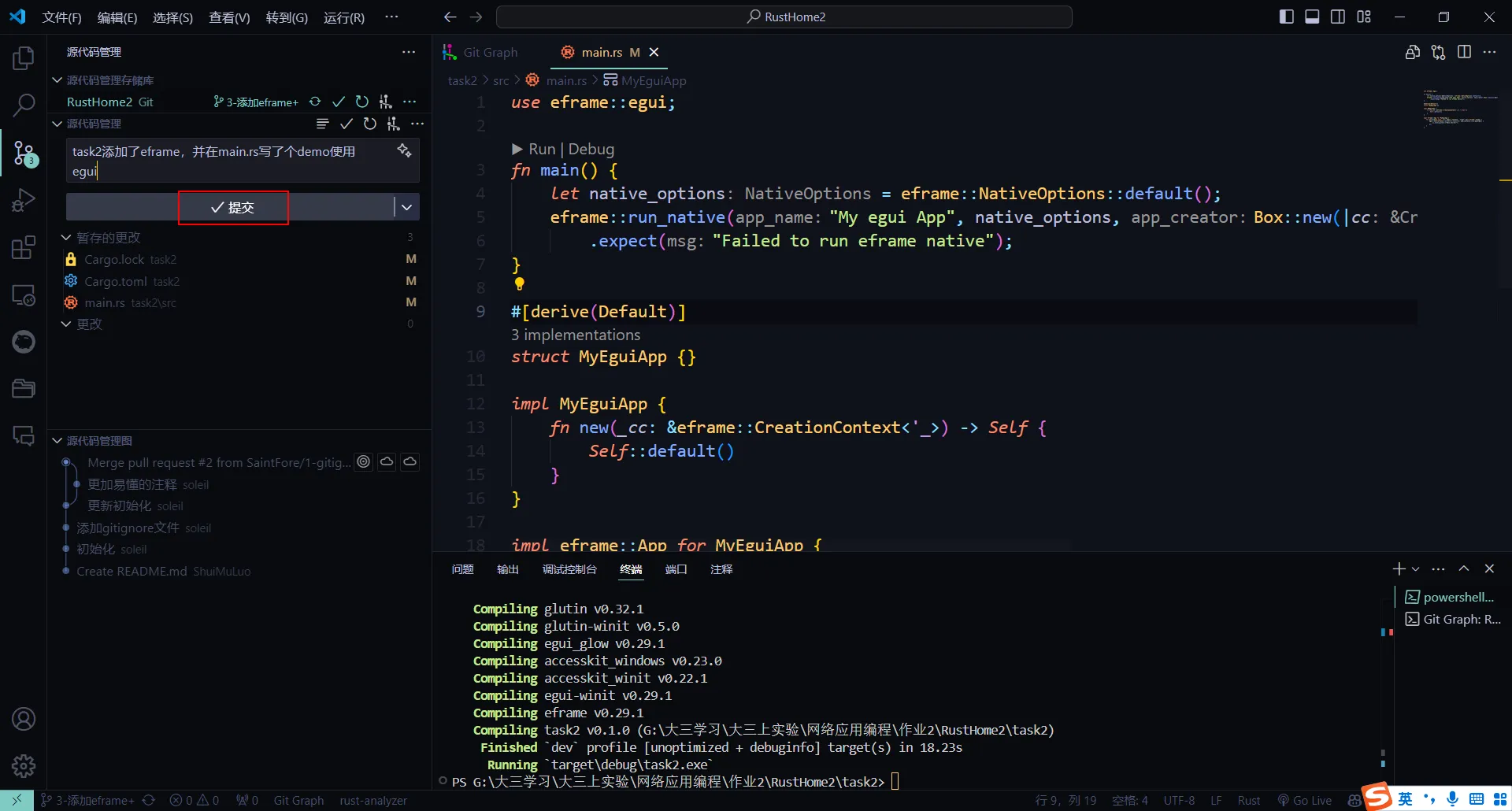This screenshot has width=1512, height=811.
Task: Switch to the 输出 panel tab
Action: point(508,569)
